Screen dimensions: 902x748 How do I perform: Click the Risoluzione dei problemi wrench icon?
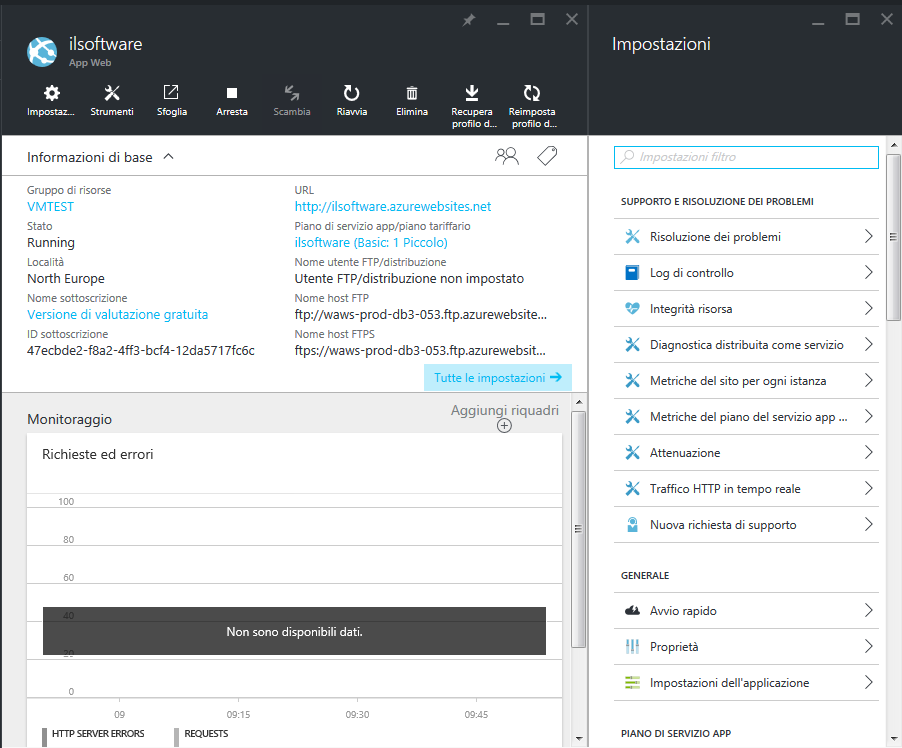(632, 236)
